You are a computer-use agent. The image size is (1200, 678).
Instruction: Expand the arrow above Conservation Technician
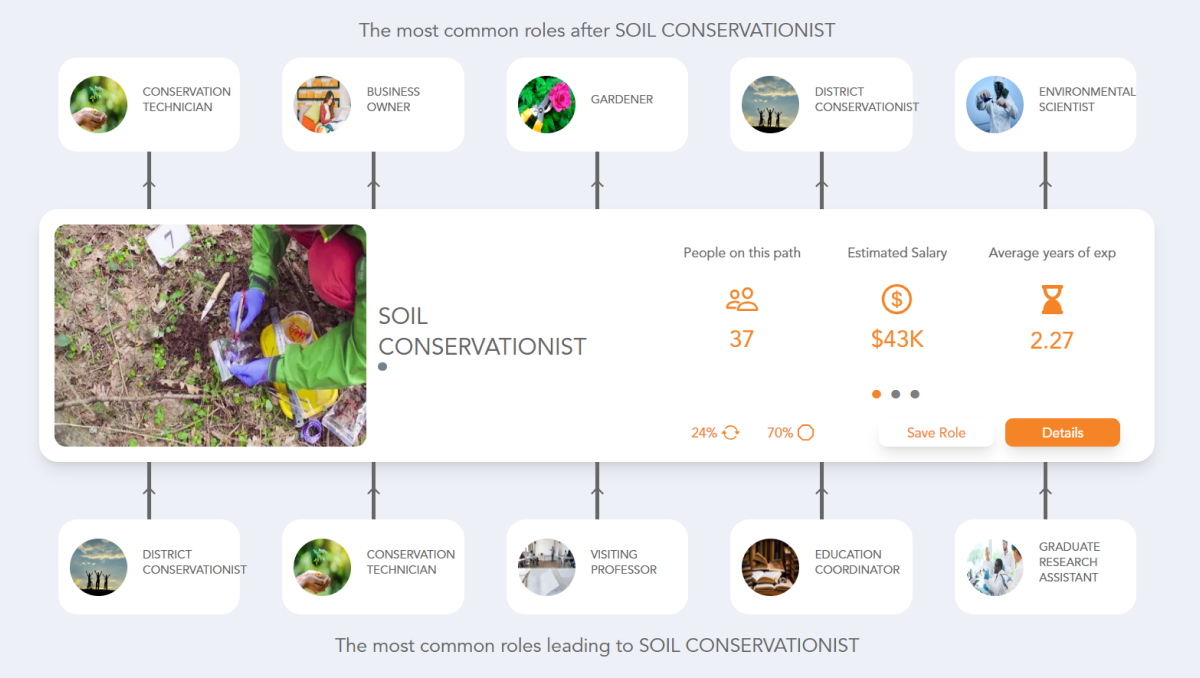point(149,185)
